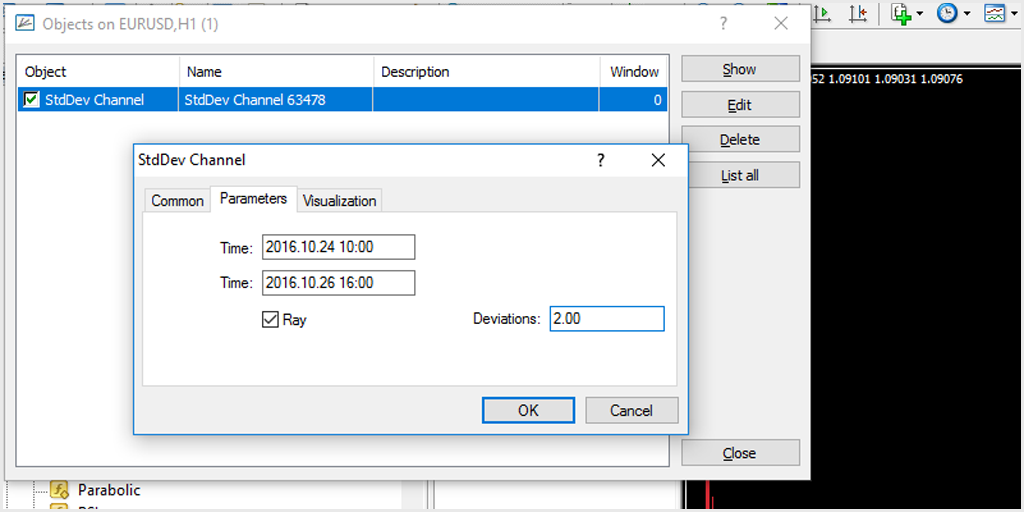Click the Objects window help question mark
Screen dimensions: 1024x512
[x=723, y=24]
